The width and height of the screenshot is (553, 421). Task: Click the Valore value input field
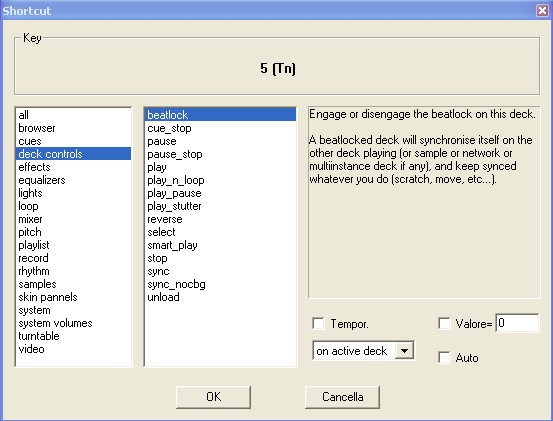[517, 323]
